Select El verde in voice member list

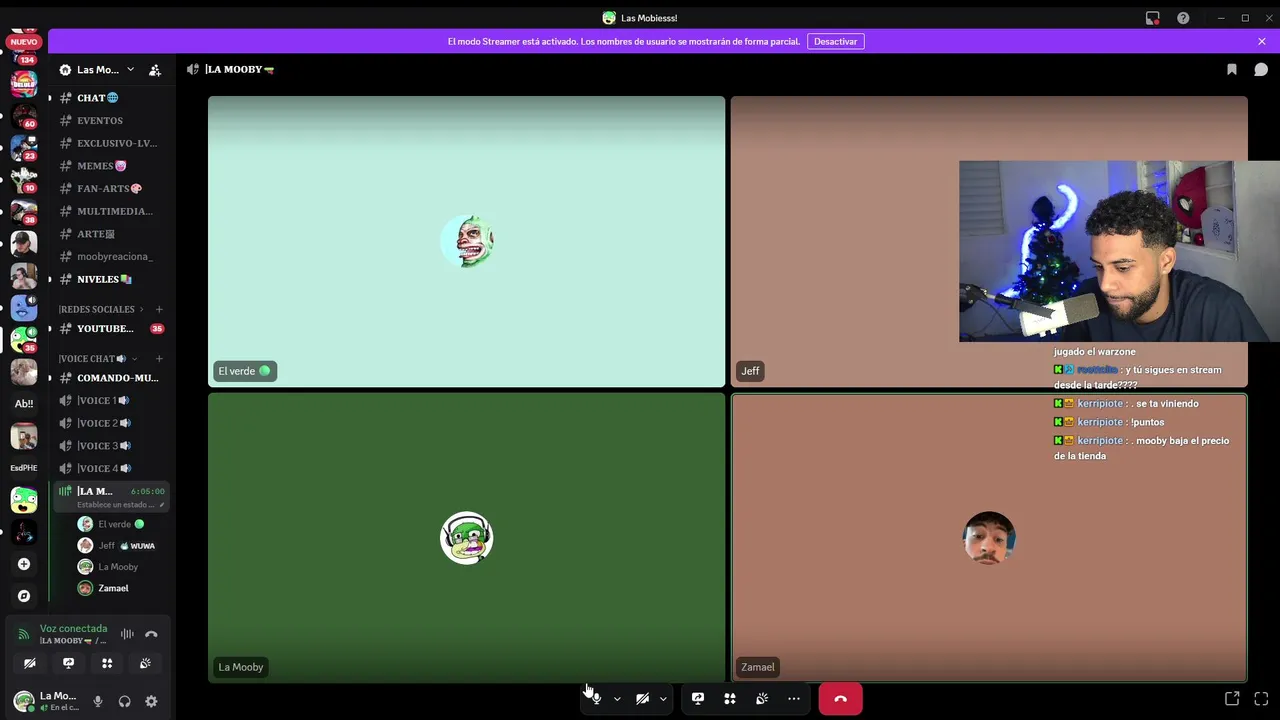(121, 524)
